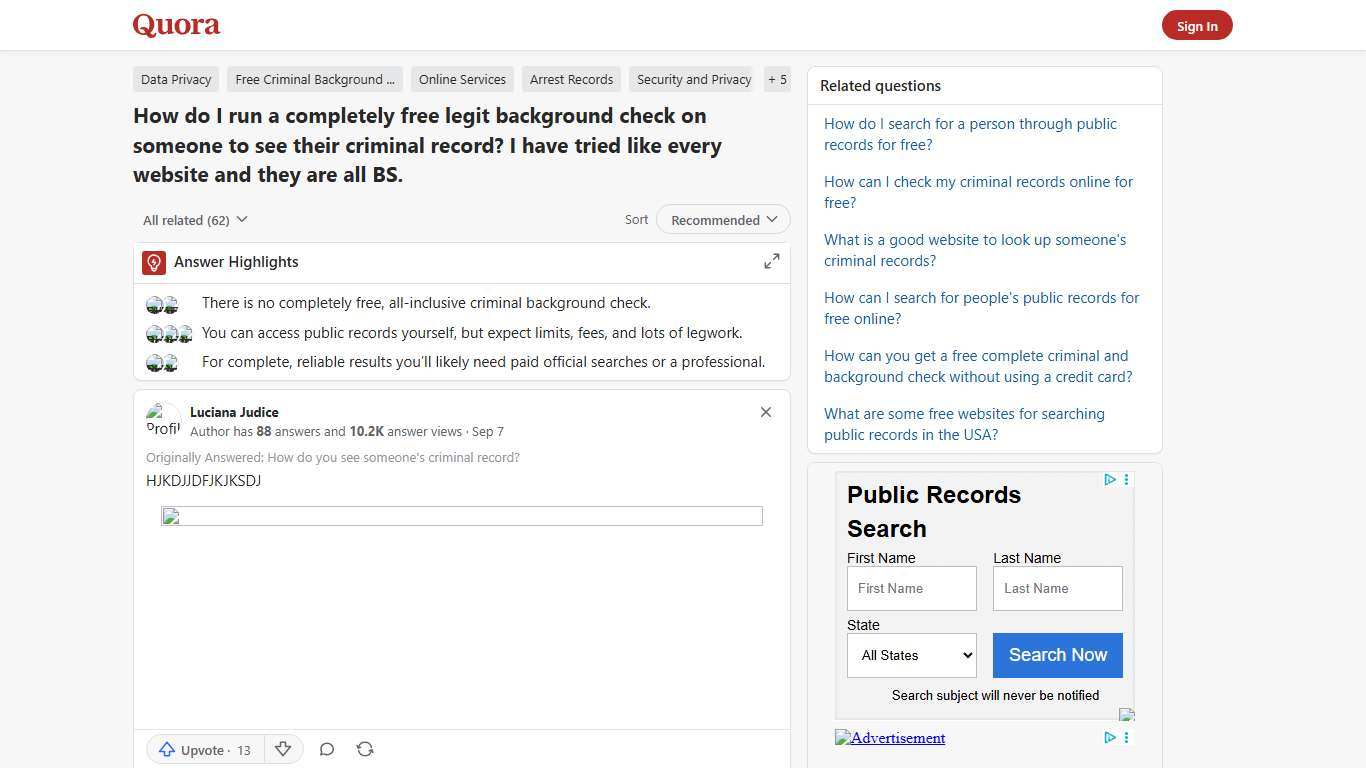Screen dimensions: 1366x768
Task: Click the Sign In button
Action: pos(1197,25)
